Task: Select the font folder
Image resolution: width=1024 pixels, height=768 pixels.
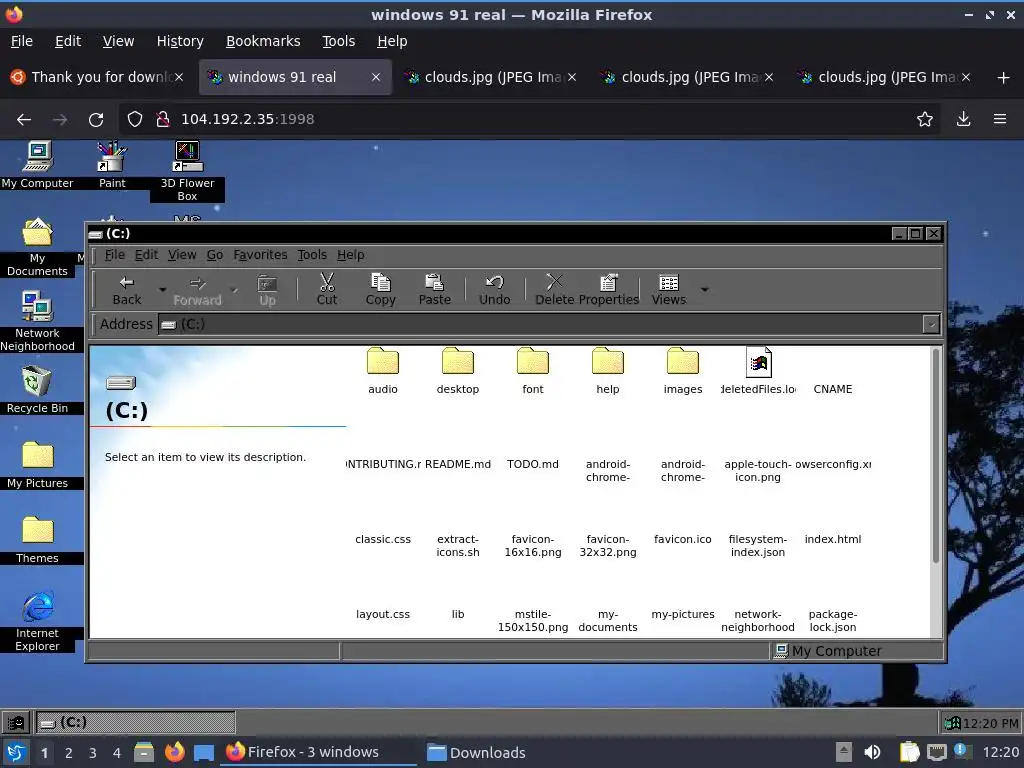Action: (533, 371)
